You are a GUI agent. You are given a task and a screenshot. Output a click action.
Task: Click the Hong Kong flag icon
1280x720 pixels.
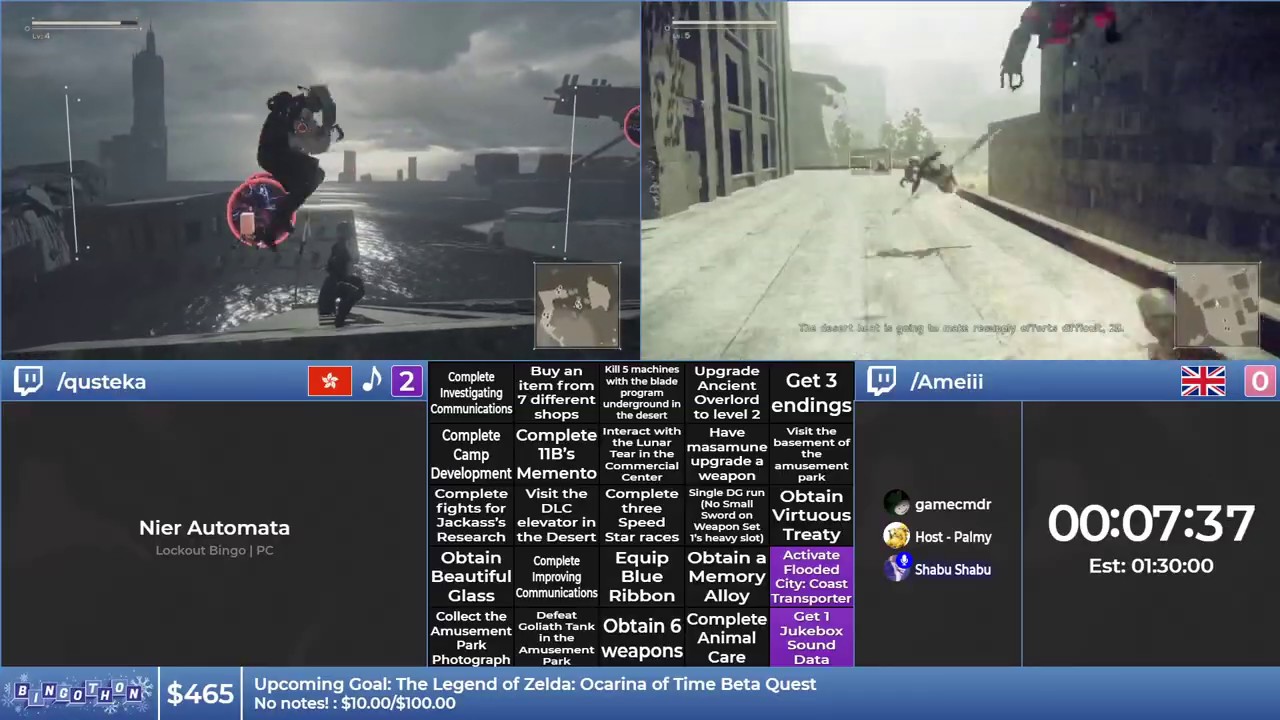pyautogui.click(x=330, y=381)
